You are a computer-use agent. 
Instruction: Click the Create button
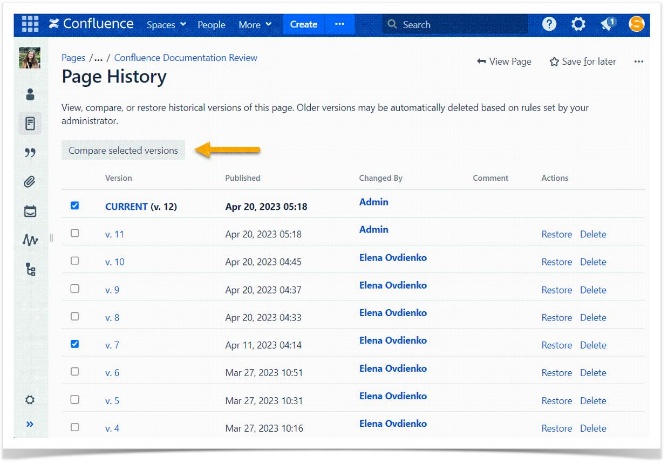click(304, 24)
